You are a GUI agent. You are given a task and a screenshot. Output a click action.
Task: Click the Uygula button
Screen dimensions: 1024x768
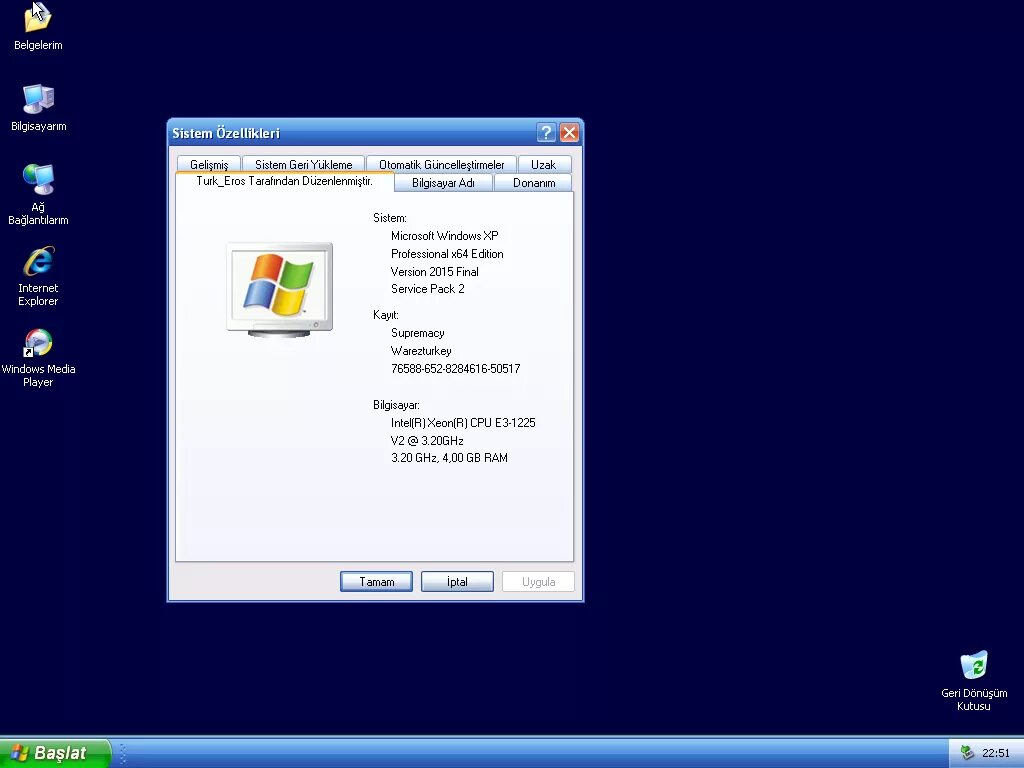[538, 581]
